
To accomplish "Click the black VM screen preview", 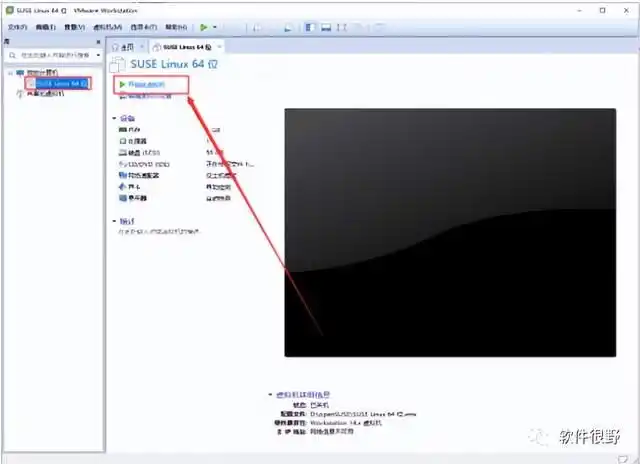I will tap(450, 233).
